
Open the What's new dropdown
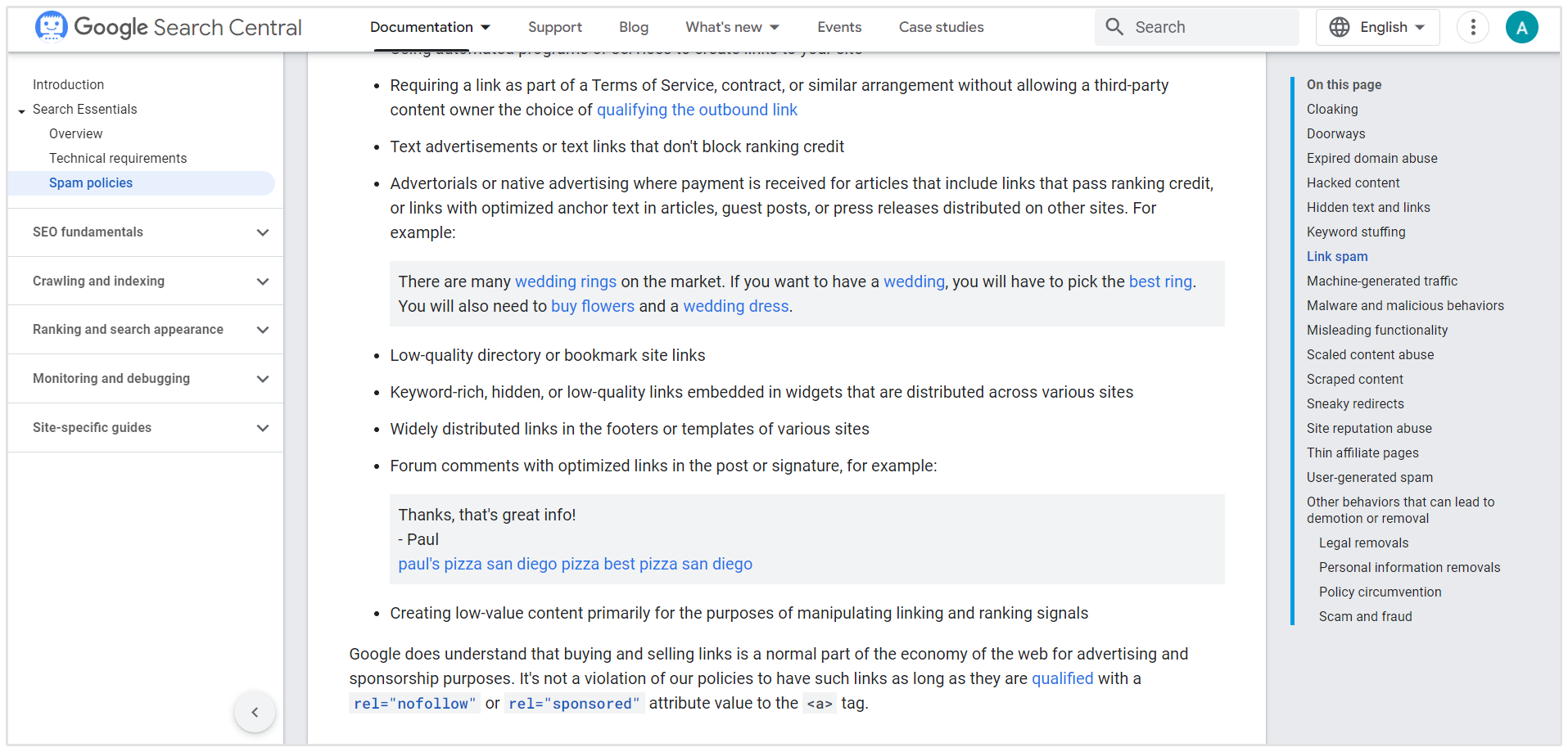click(732, 27)
